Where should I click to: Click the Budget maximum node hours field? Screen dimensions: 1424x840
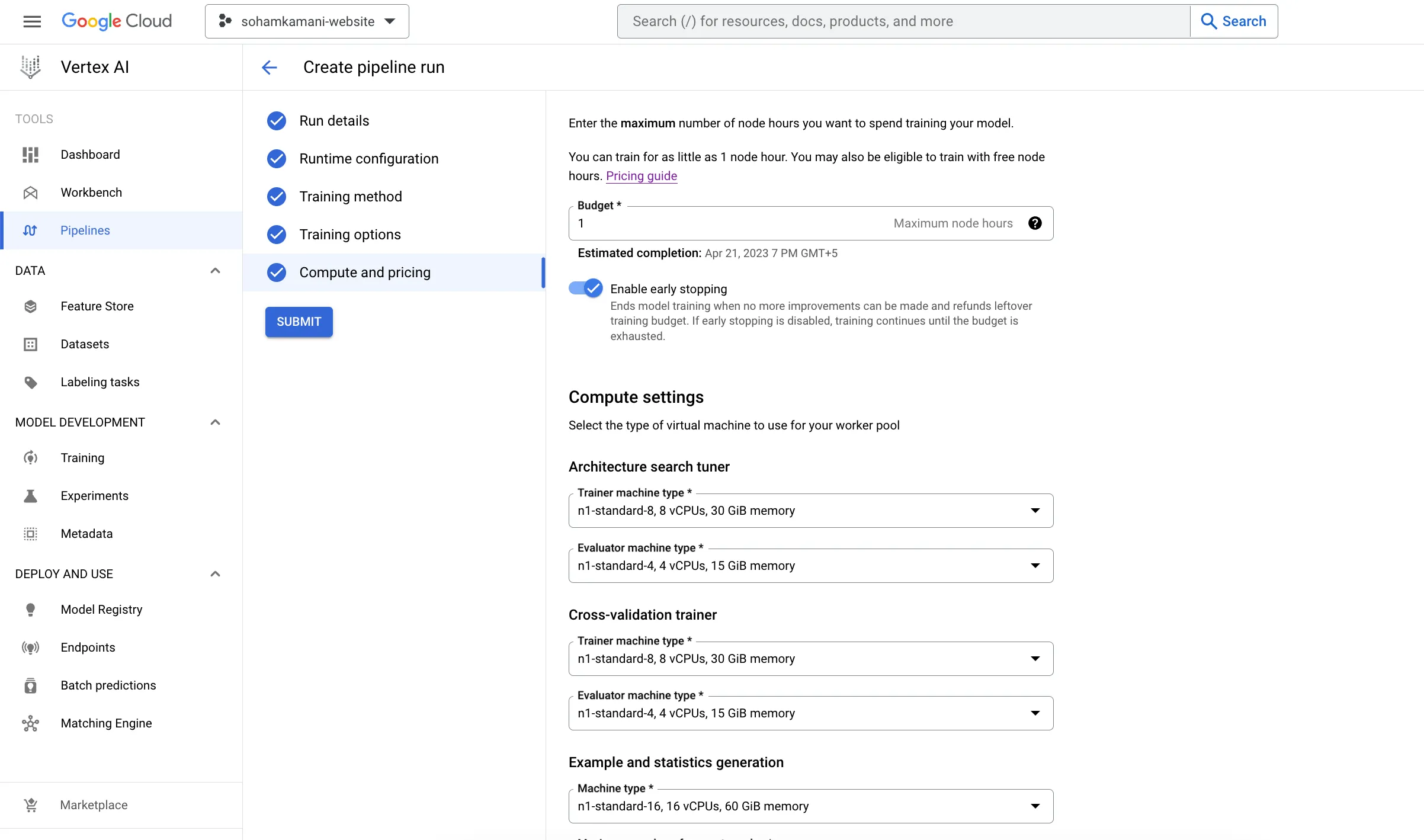[x=729, y=223]
